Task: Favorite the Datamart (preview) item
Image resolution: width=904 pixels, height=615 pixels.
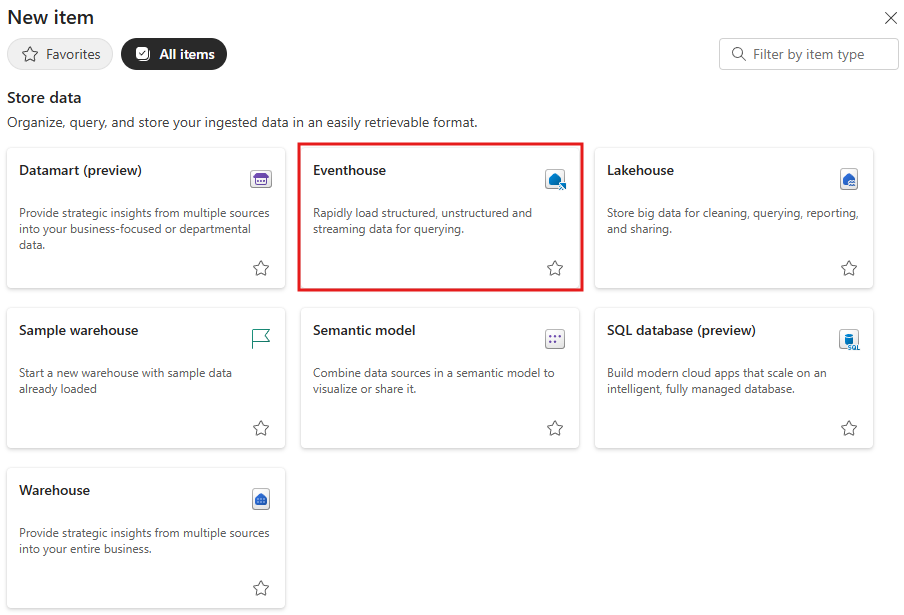Action: [x=261, y=268]
